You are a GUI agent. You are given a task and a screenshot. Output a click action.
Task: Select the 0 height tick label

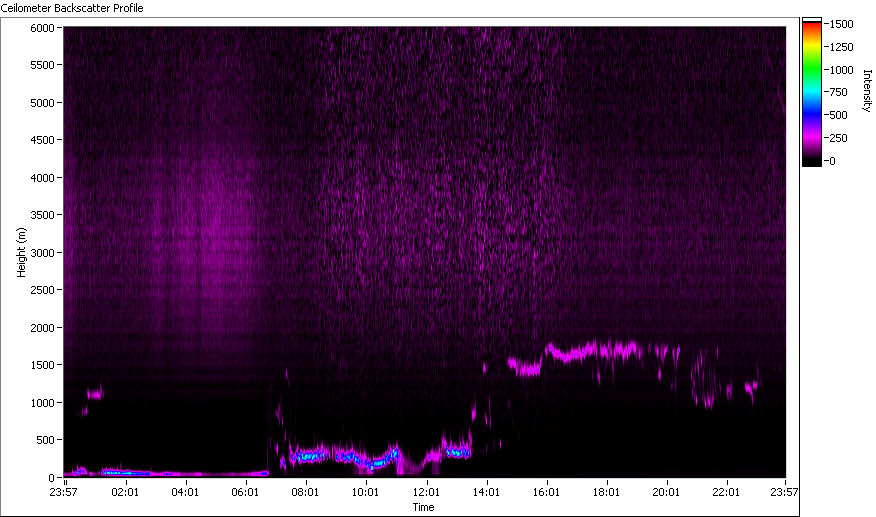tap(51, 478)
